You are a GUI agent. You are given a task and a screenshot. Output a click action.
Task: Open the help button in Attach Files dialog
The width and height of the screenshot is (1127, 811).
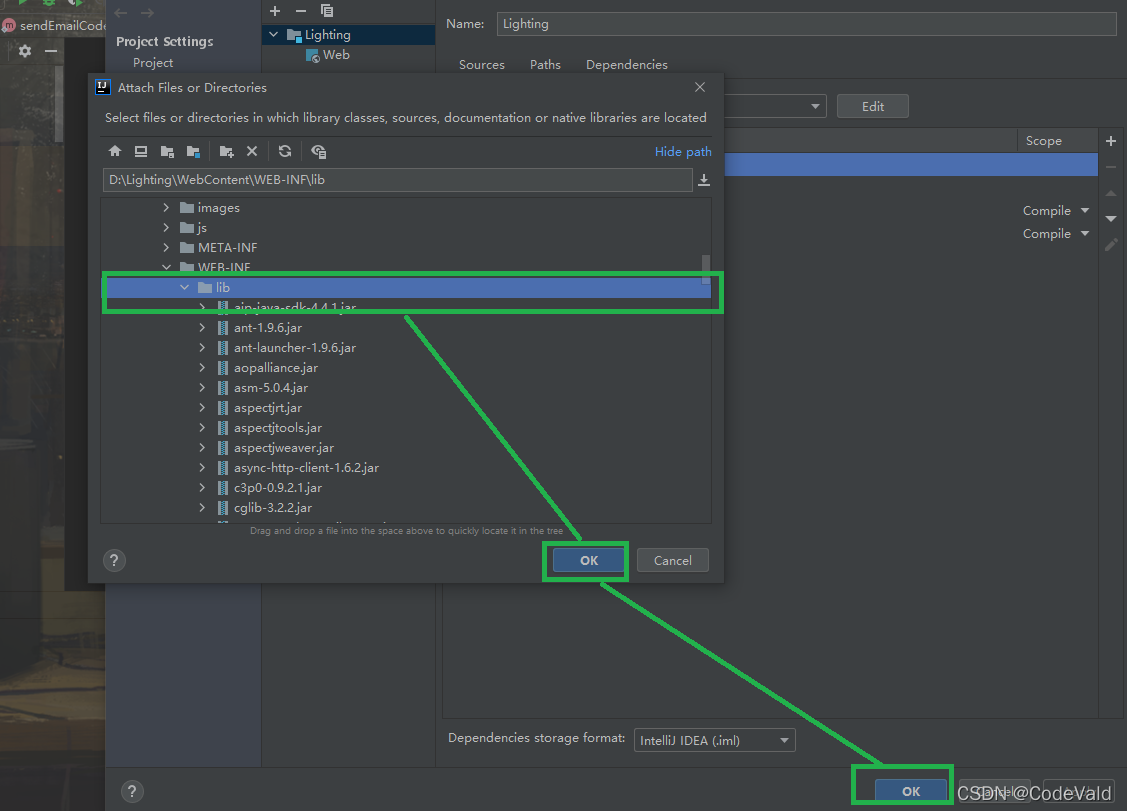[x=114, y=560]
